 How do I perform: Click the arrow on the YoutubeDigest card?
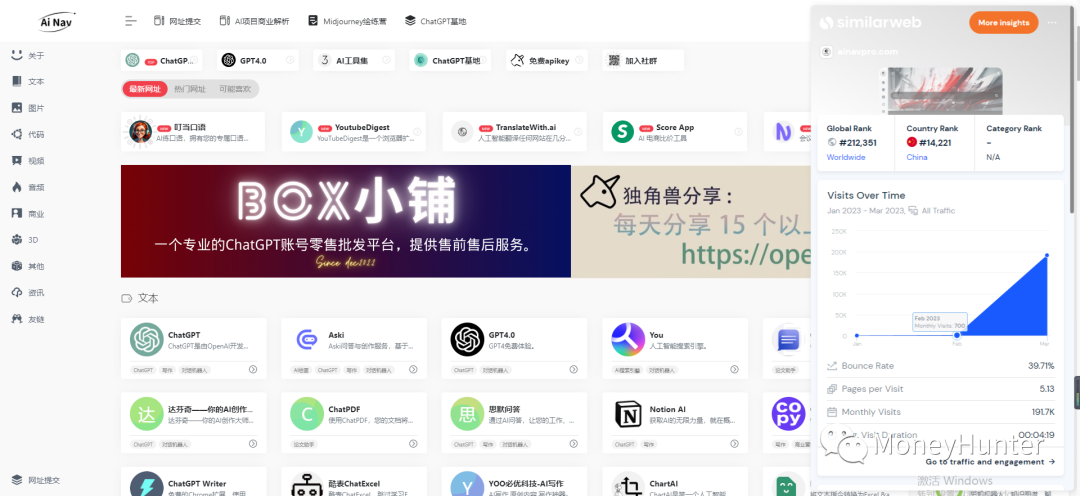(x=417, y=132)
